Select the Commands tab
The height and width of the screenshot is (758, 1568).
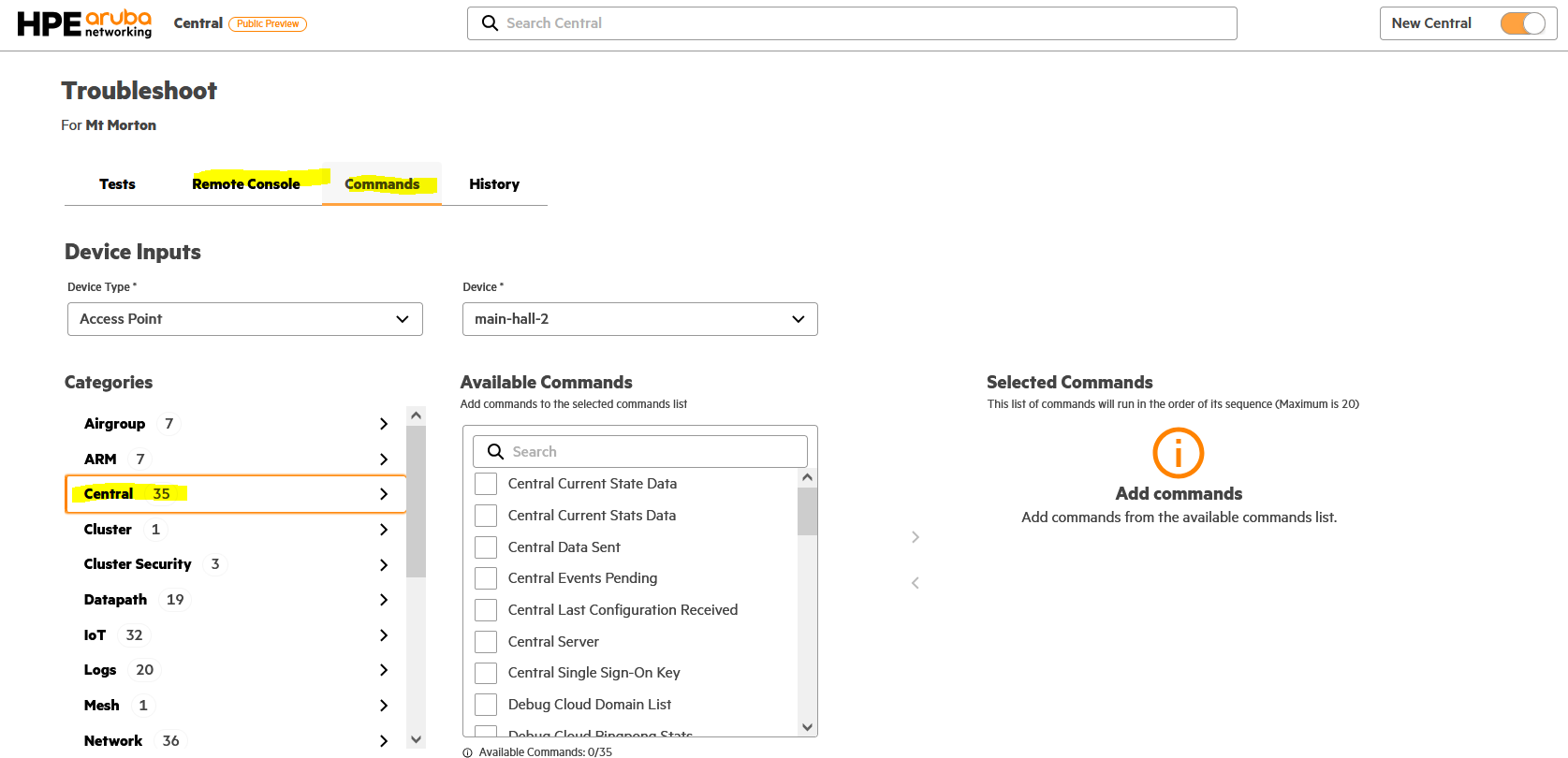[x=382, y=184]
